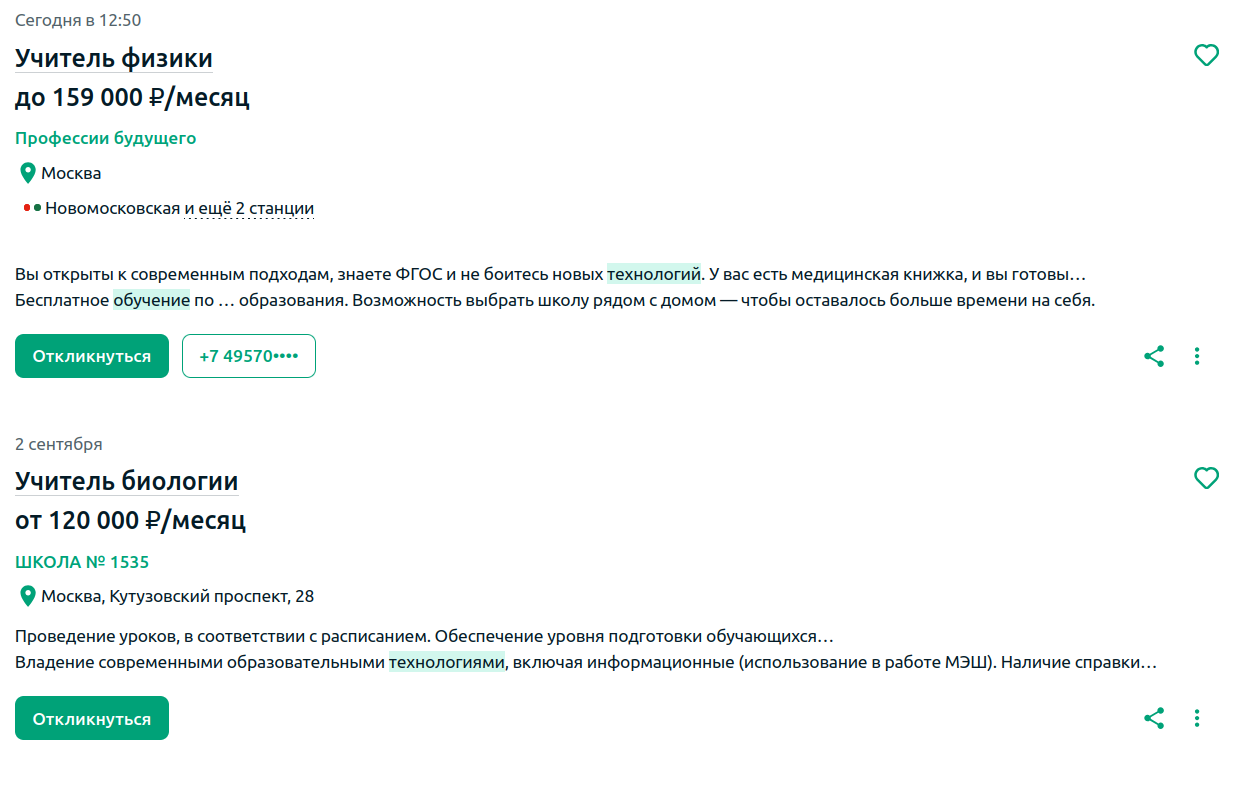Share the Учитель биологии vacancy

pyautogui.click(x=1154, y=718)
